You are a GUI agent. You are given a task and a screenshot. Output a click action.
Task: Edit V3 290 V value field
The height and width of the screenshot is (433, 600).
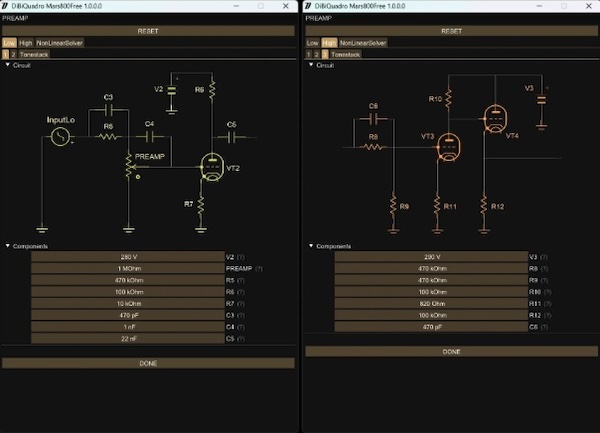(x=431, y=257)
